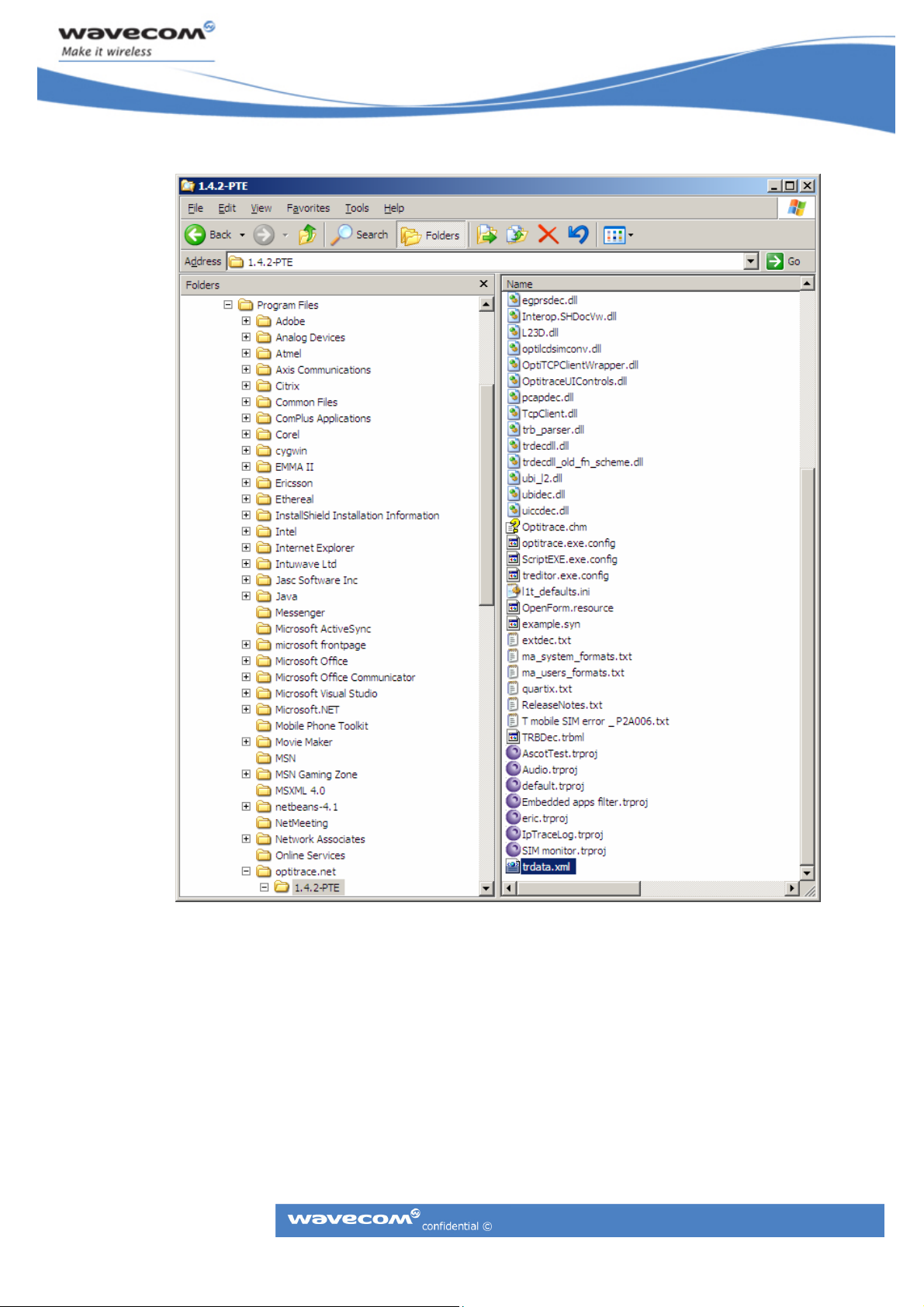
Task: Open Search magnifier in toolbar
Action: coord(341,234)
